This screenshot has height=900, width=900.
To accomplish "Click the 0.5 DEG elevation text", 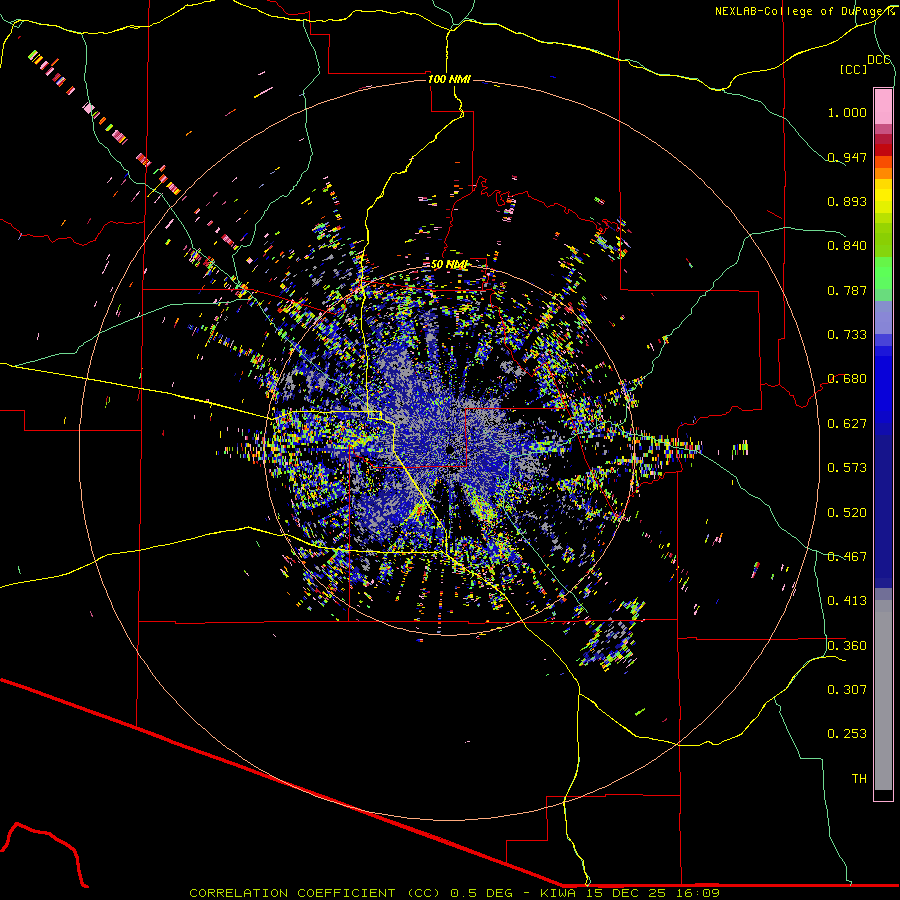I will [x=482, y=893].
